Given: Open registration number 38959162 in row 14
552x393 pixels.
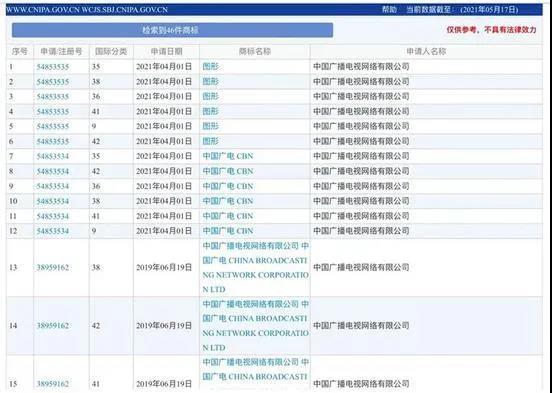Looking at the screenshot, I should click(53, 326).
